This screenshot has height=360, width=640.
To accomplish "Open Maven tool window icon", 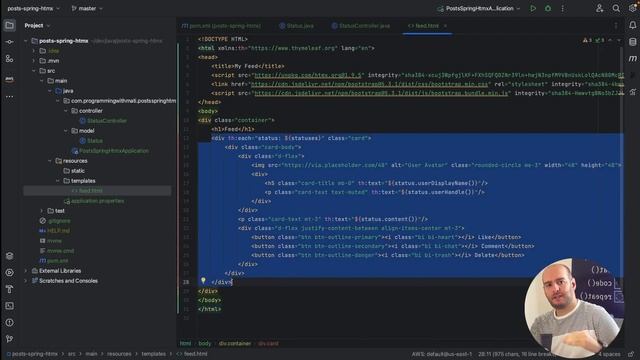I will [633, 59].
